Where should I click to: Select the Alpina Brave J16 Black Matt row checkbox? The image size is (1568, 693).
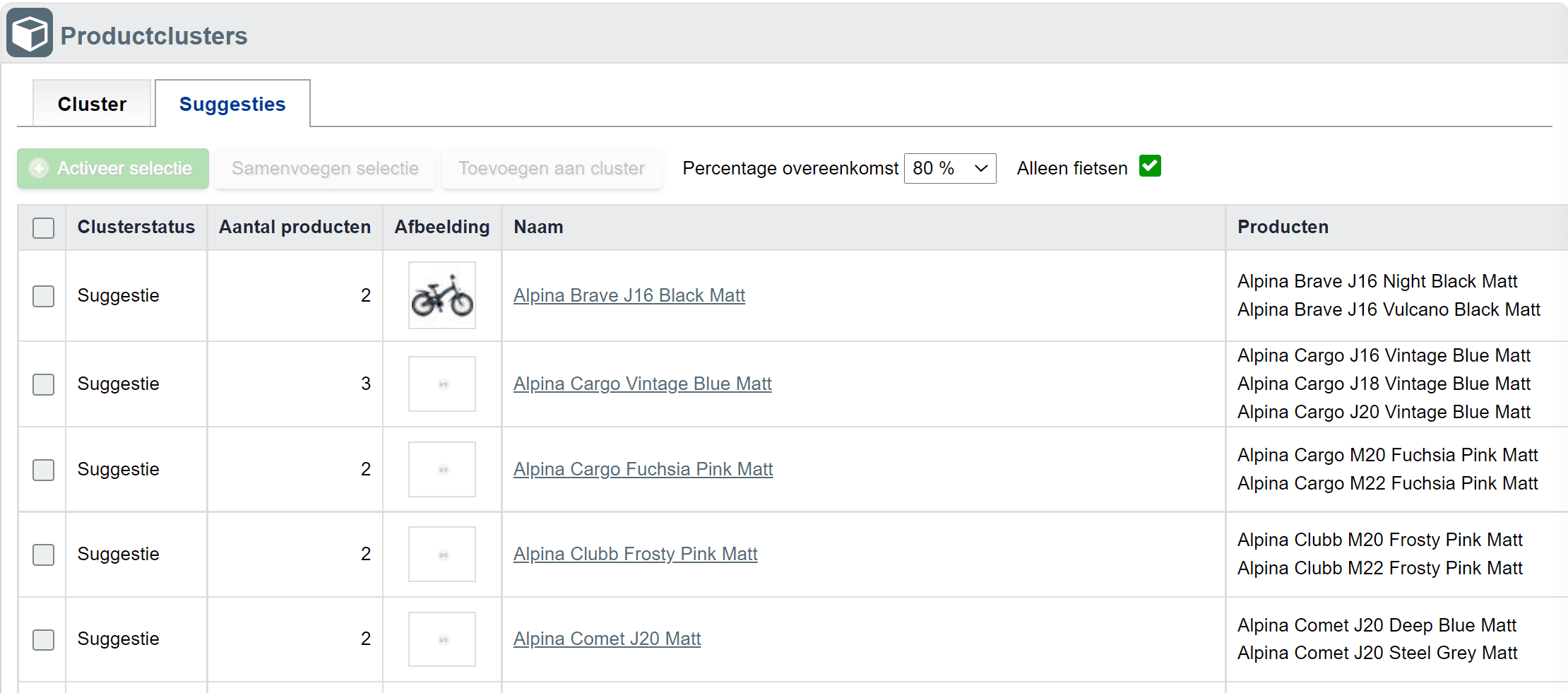point(44,296)
